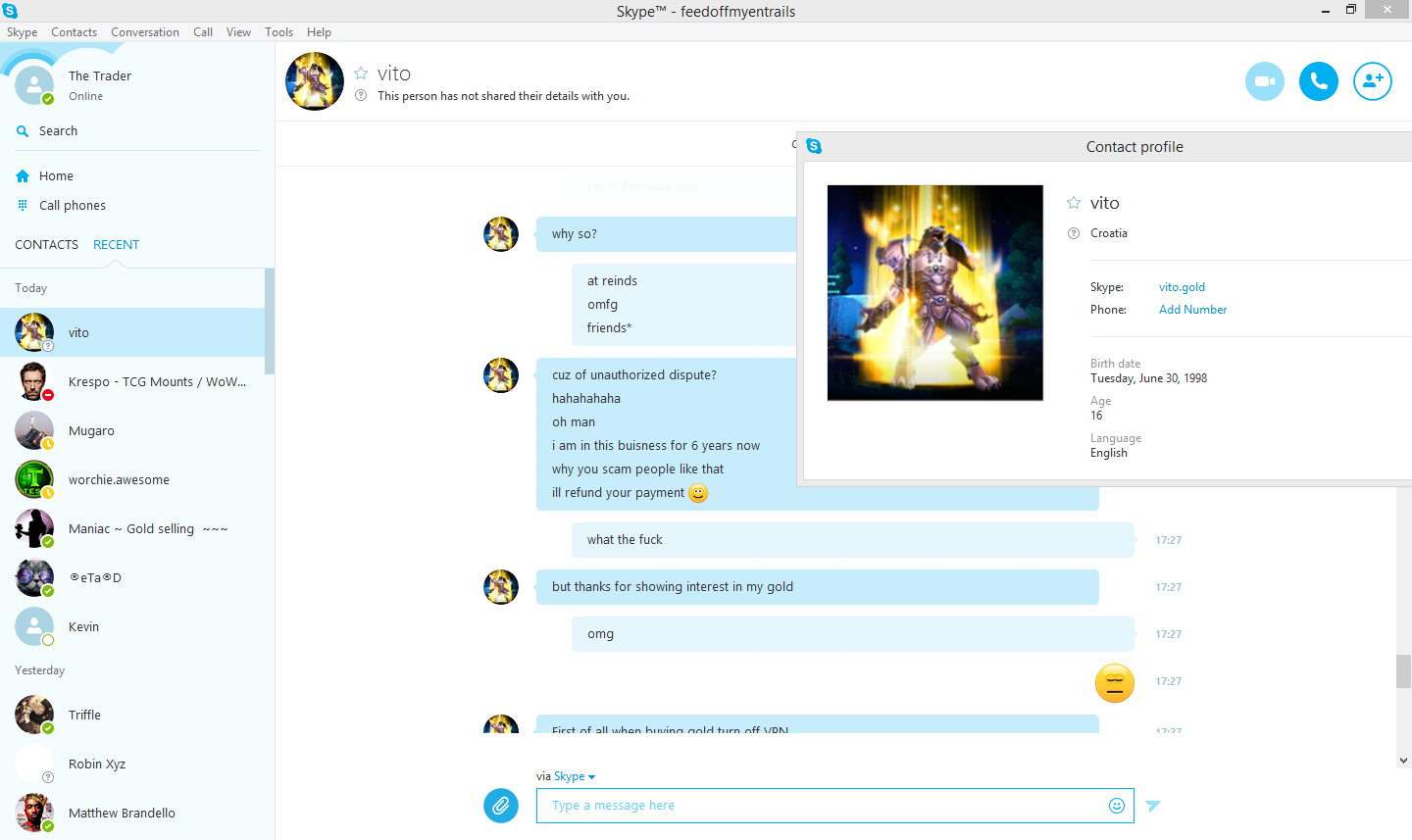Open the Help menu
The image size is (1412, 840).
click(319, 32)
